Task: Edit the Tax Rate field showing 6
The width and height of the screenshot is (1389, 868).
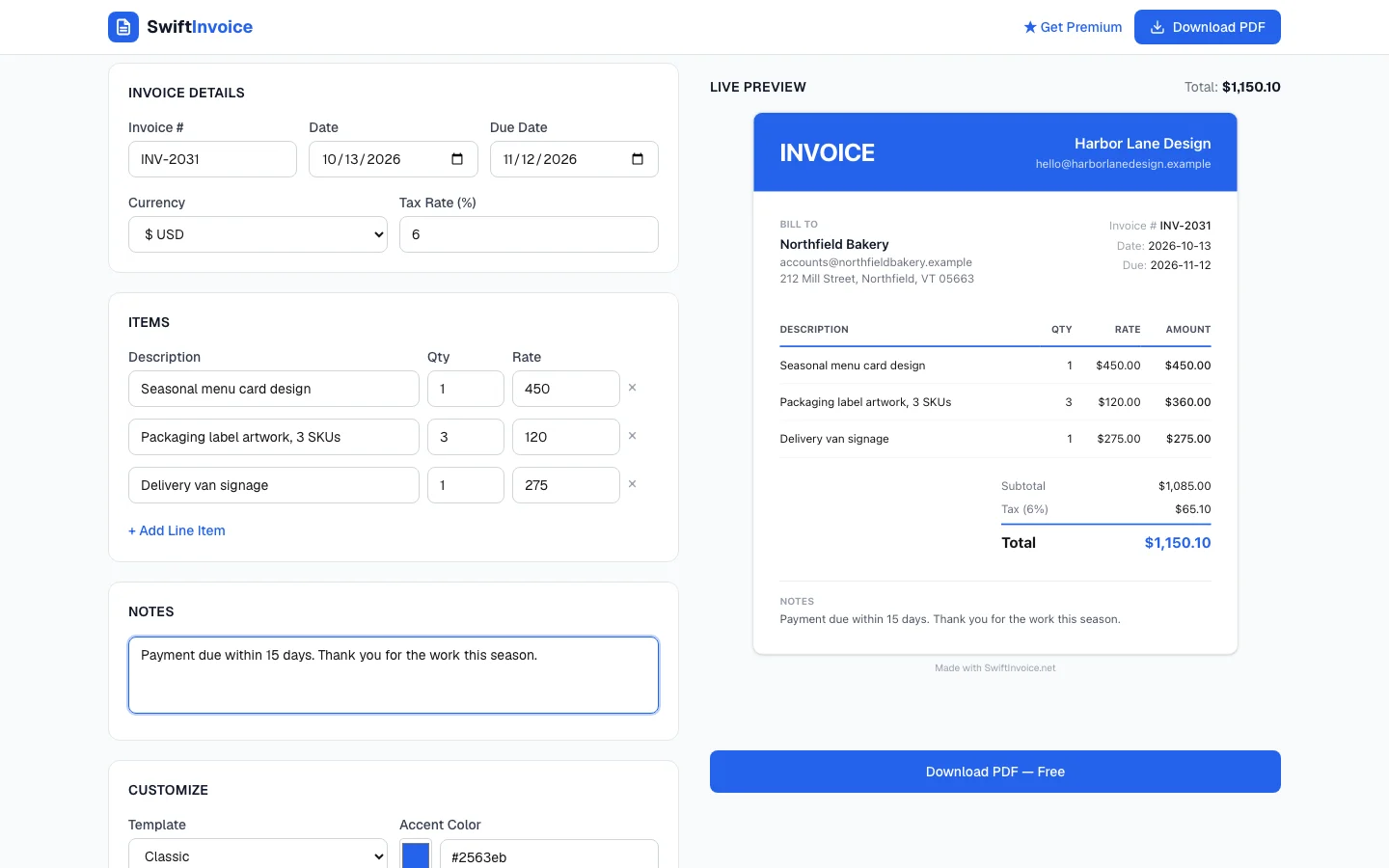Action: click(529, 234)
